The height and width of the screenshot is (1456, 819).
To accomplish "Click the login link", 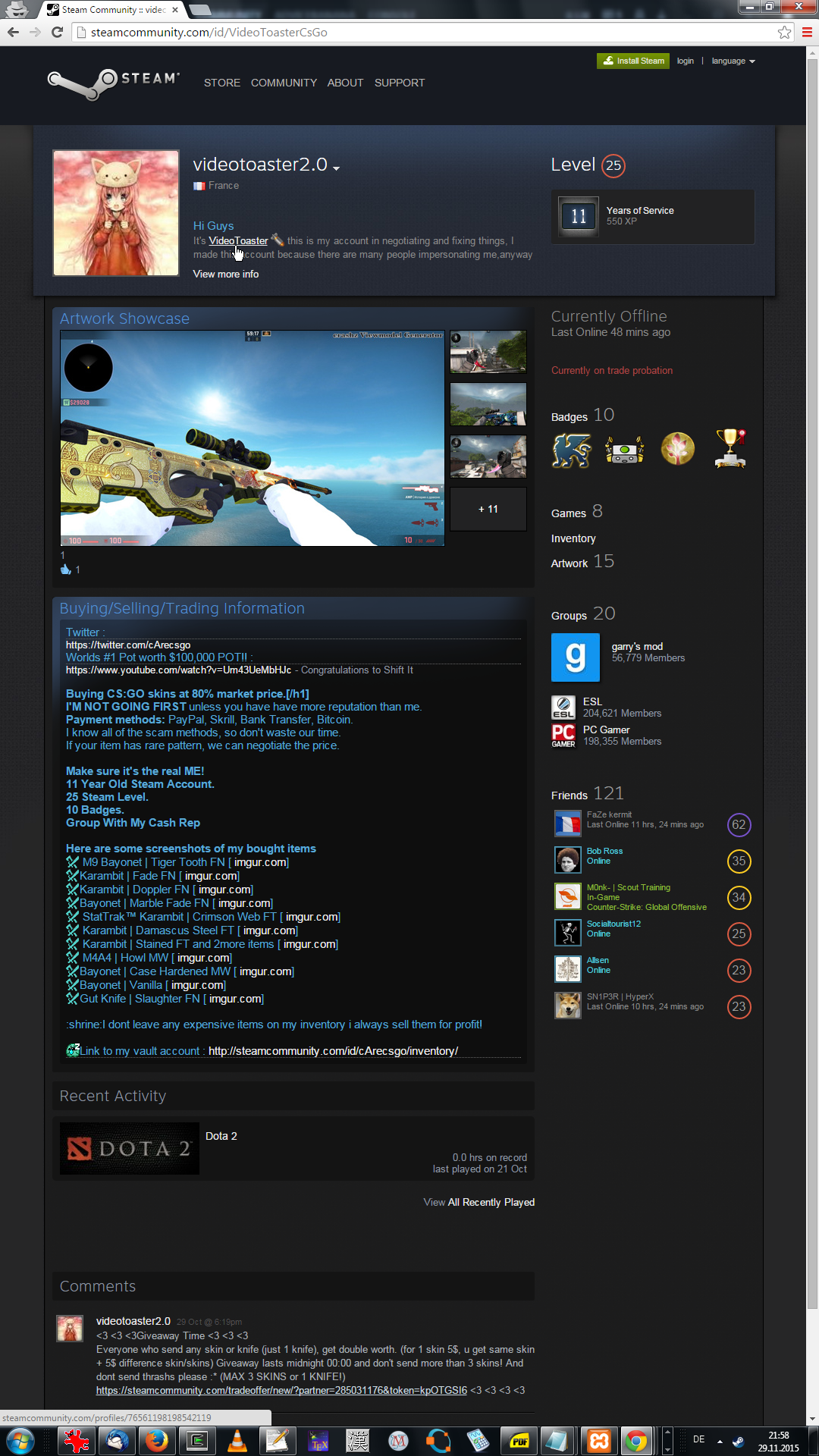I will tap(685, 61).
